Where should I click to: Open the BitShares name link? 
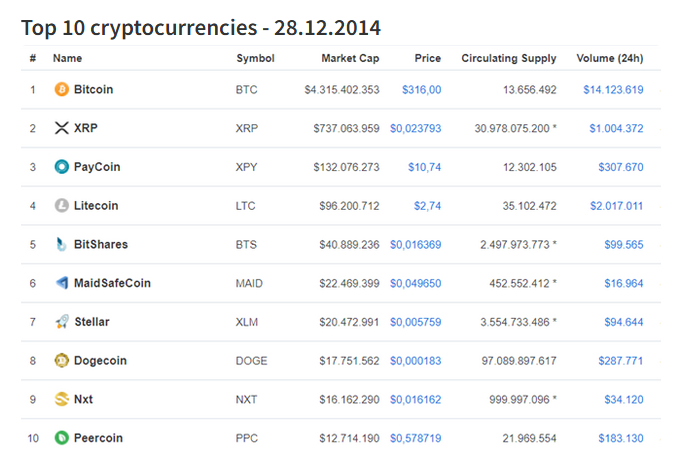tap(101, 244)
